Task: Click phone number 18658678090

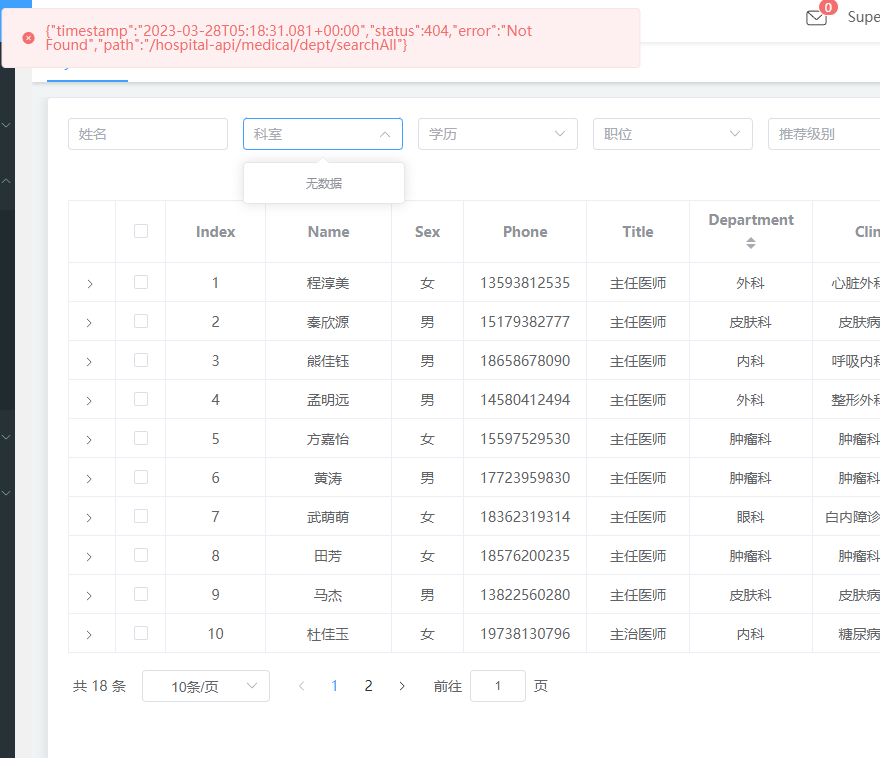Action: click(x=525, y=361)
